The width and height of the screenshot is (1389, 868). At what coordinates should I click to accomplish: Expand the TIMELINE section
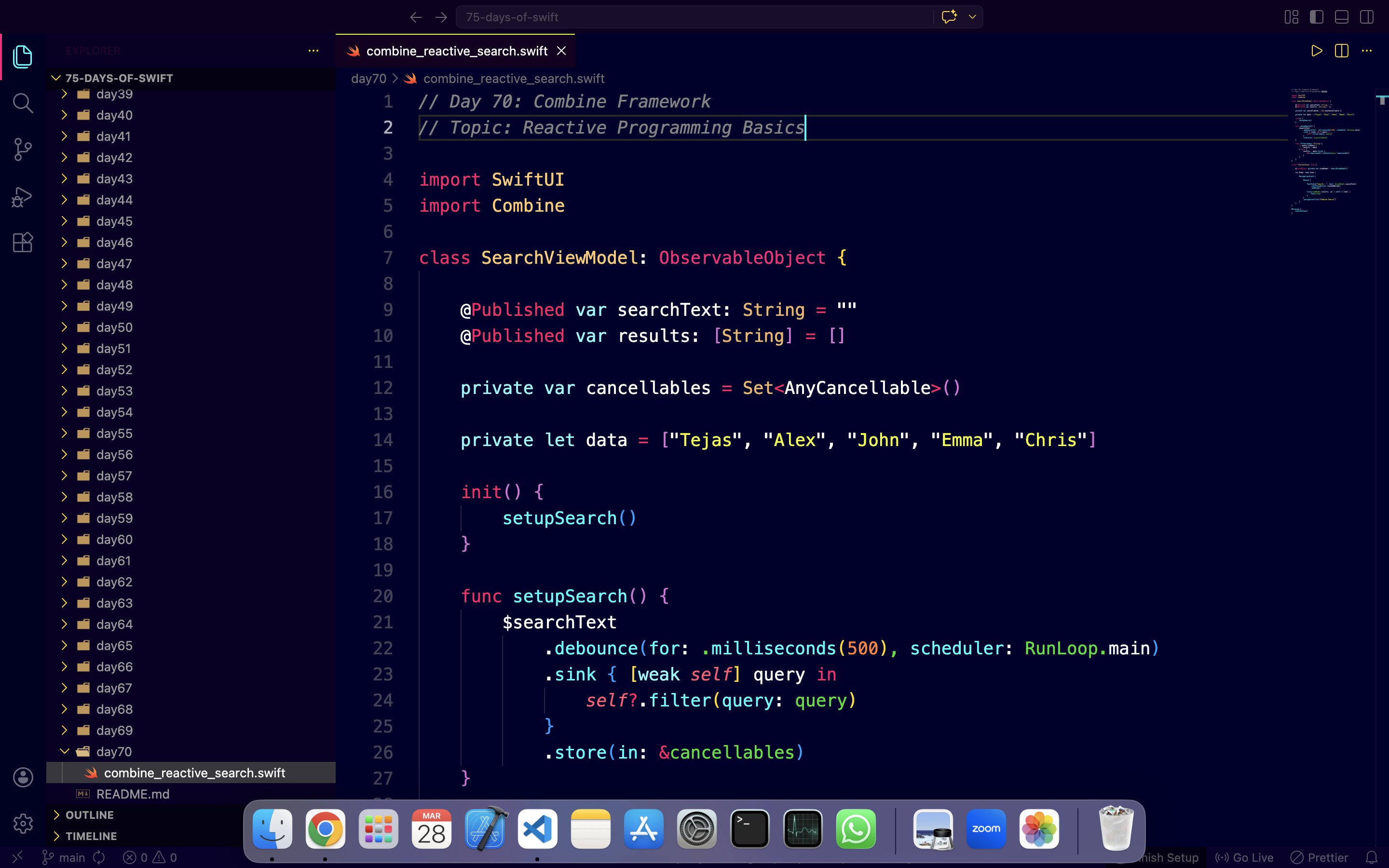(91, 837)
